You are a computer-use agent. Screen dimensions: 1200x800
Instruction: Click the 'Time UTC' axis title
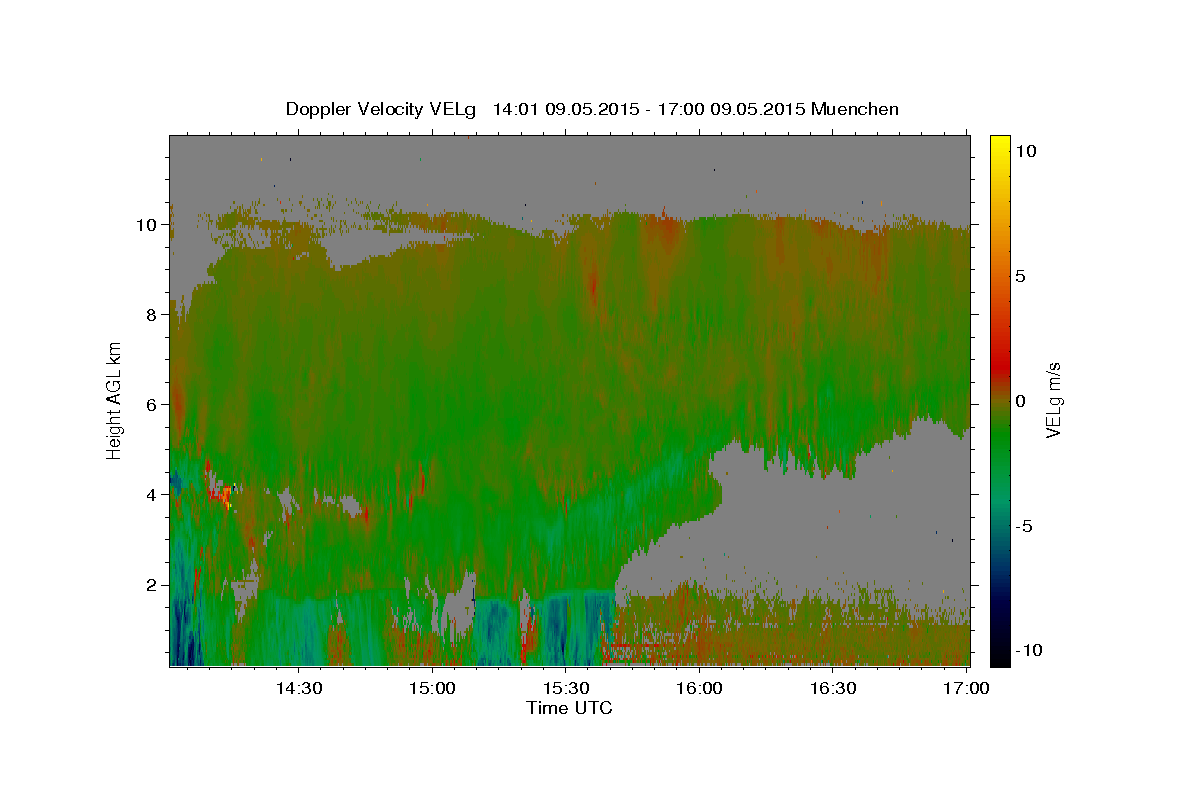(569, 708)
